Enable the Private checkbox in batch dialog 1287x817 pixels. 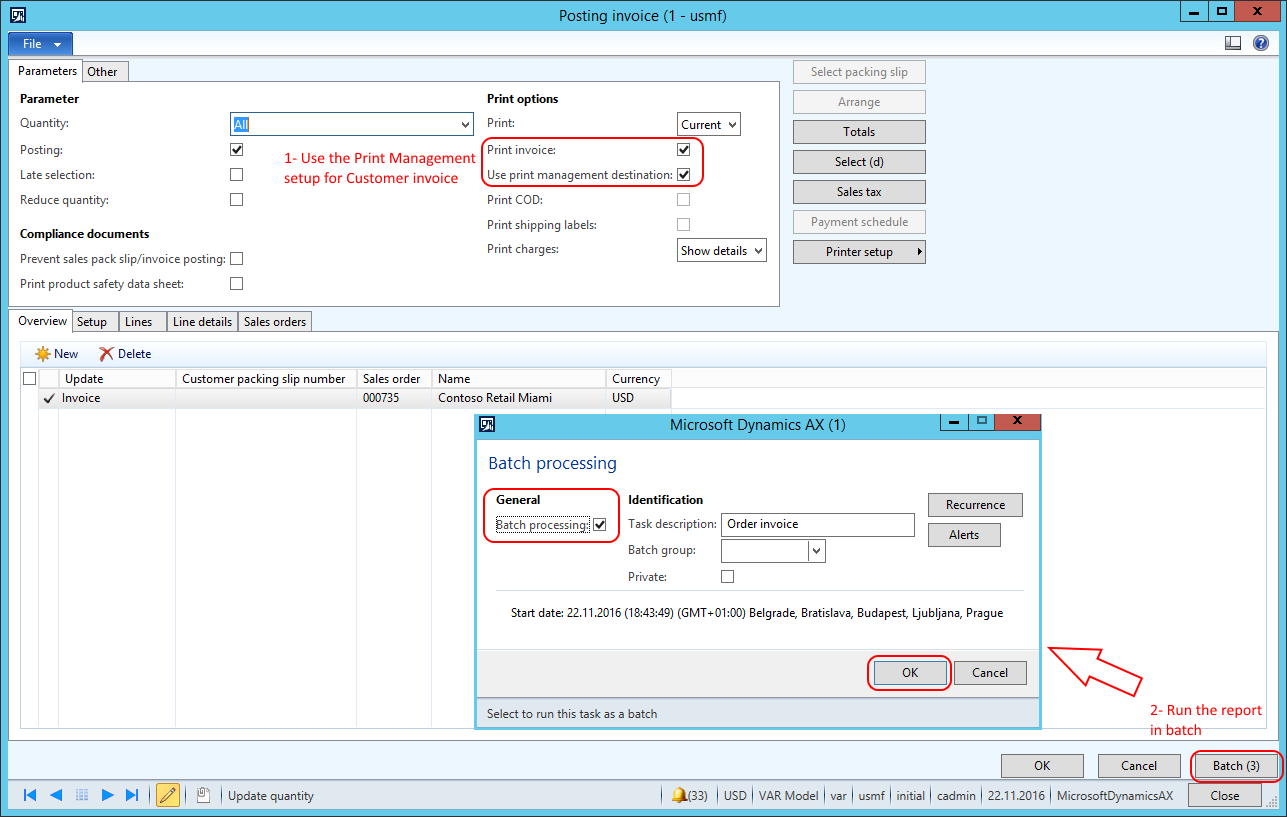pos(727,577)
